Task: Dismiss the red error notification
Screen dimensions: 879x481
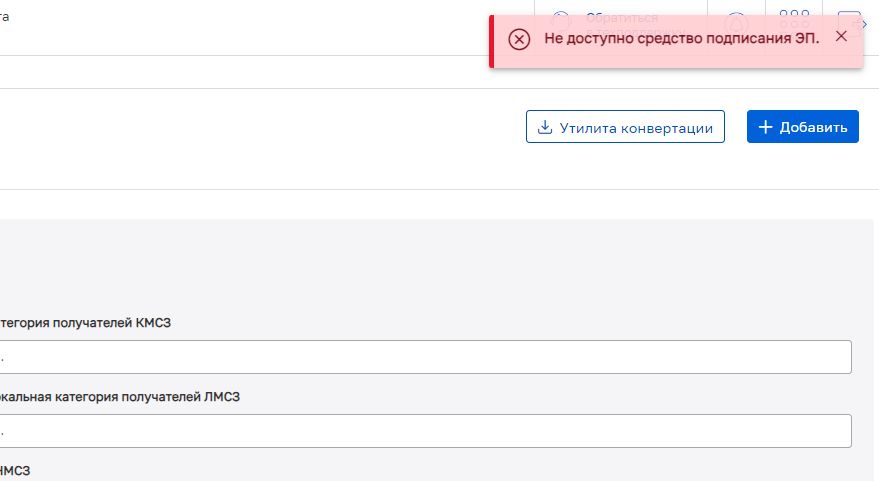Action: coord(841,37)
